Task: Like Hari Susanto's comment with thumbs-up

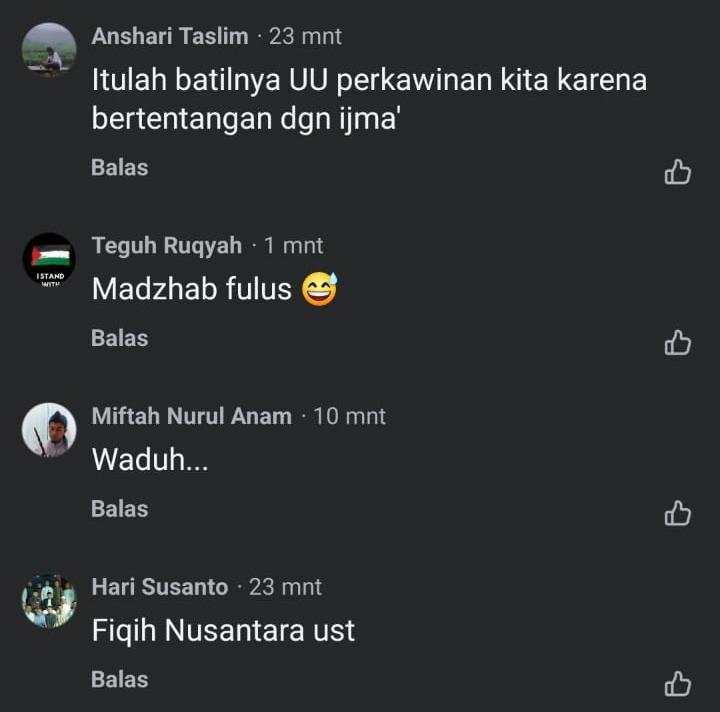Action: 677,684
